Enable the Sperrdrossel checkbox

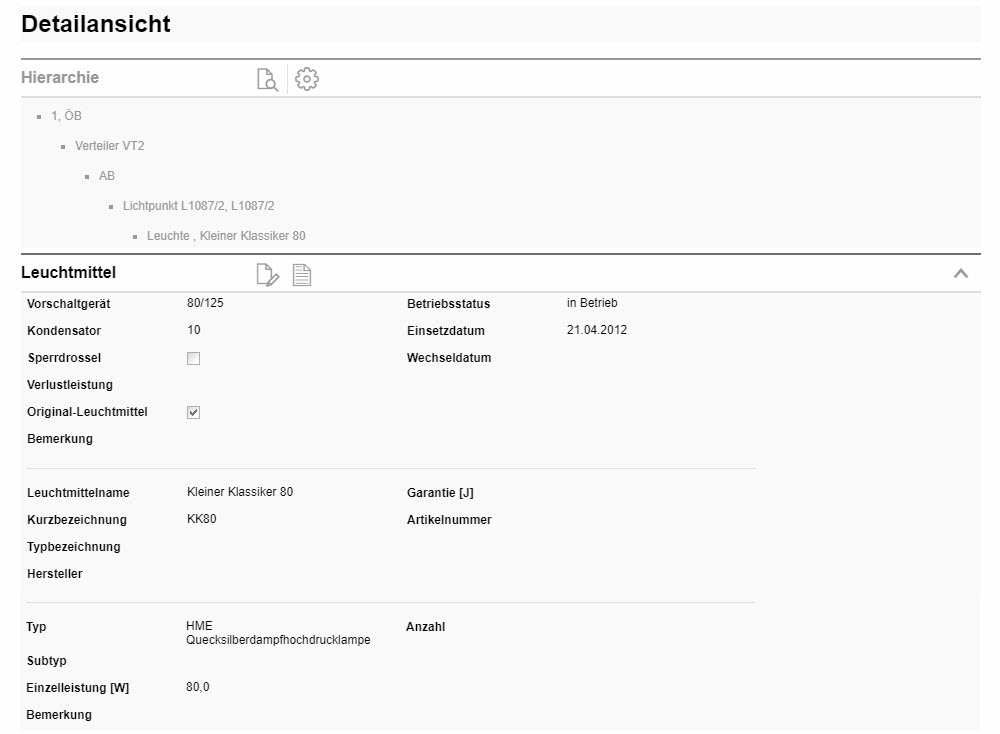194,358
